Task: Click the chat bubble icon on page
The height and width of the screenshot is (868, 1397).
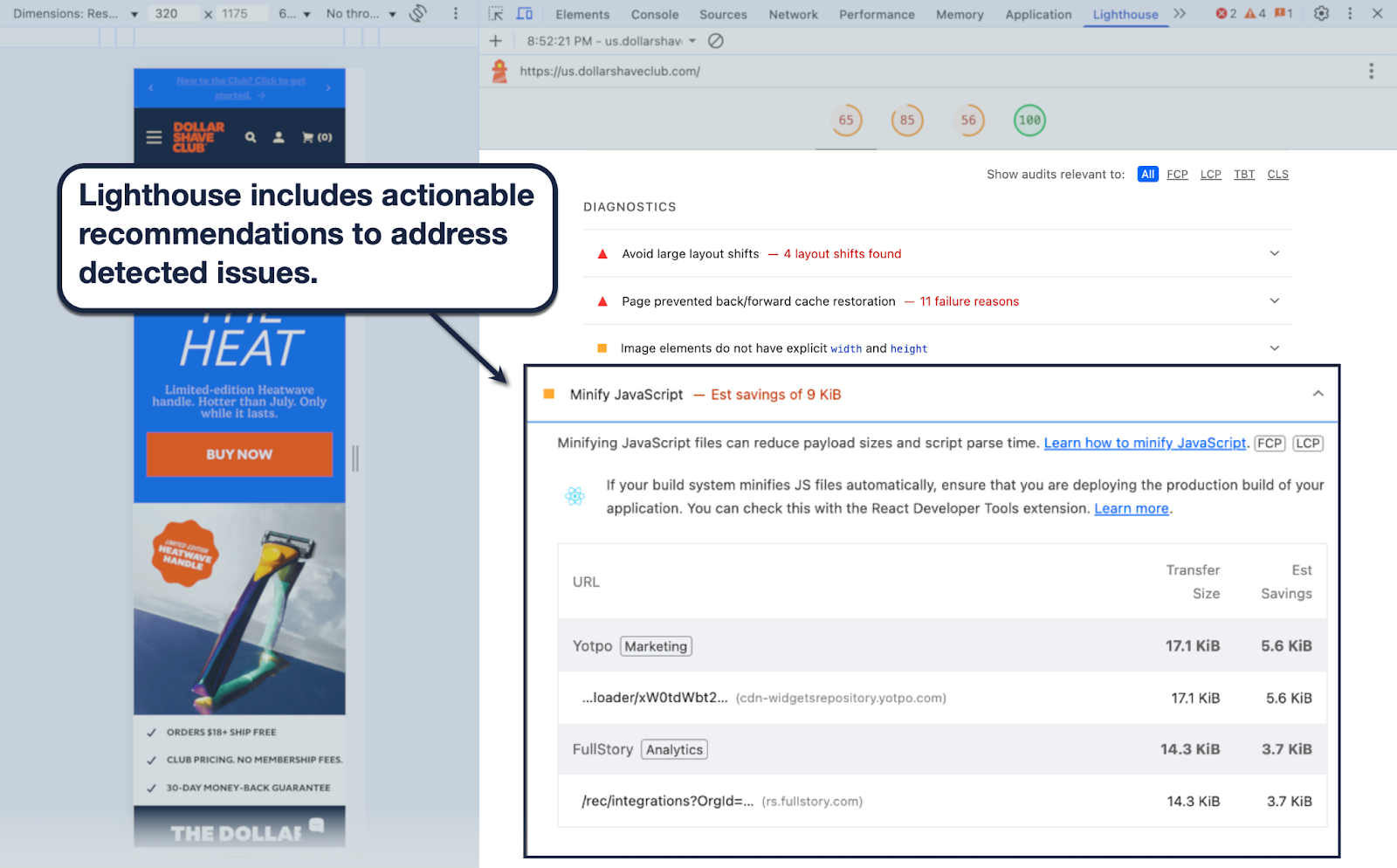Action: click(316, 825)
